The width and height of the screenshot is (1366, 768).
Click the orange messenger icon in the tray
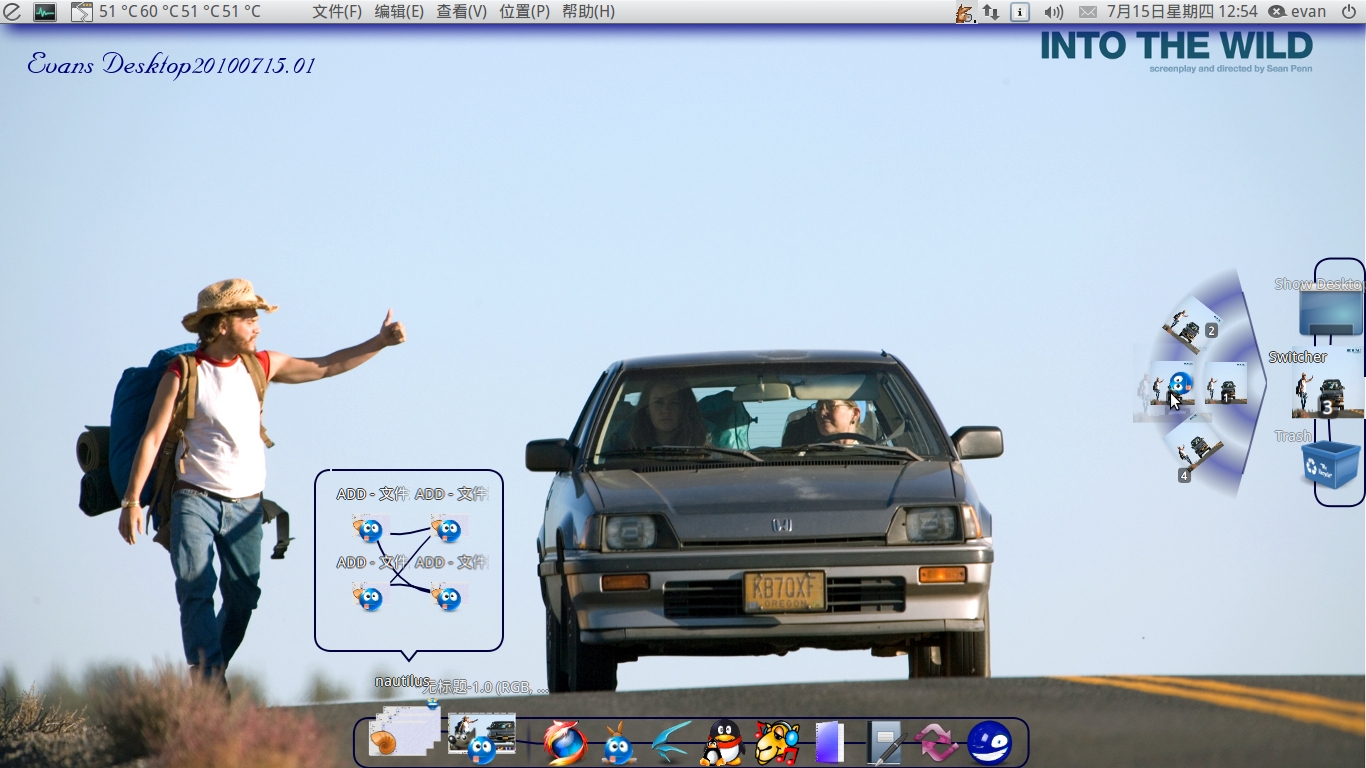tap(964, 12)
